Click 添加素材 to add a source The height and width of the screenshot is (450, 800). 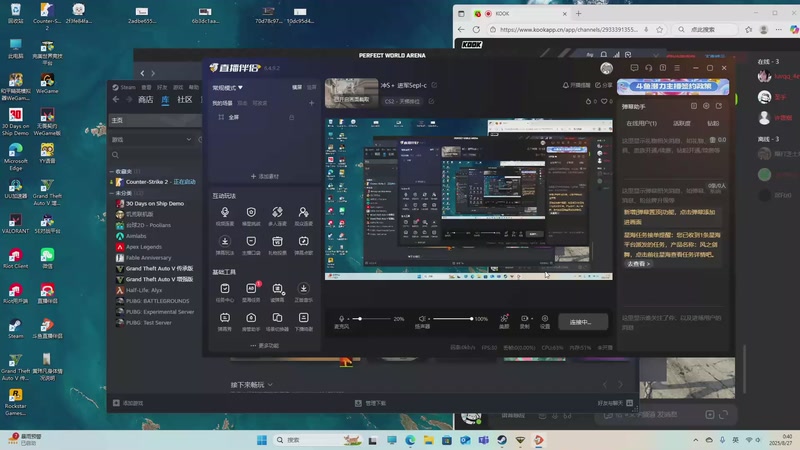coord(265,176)
